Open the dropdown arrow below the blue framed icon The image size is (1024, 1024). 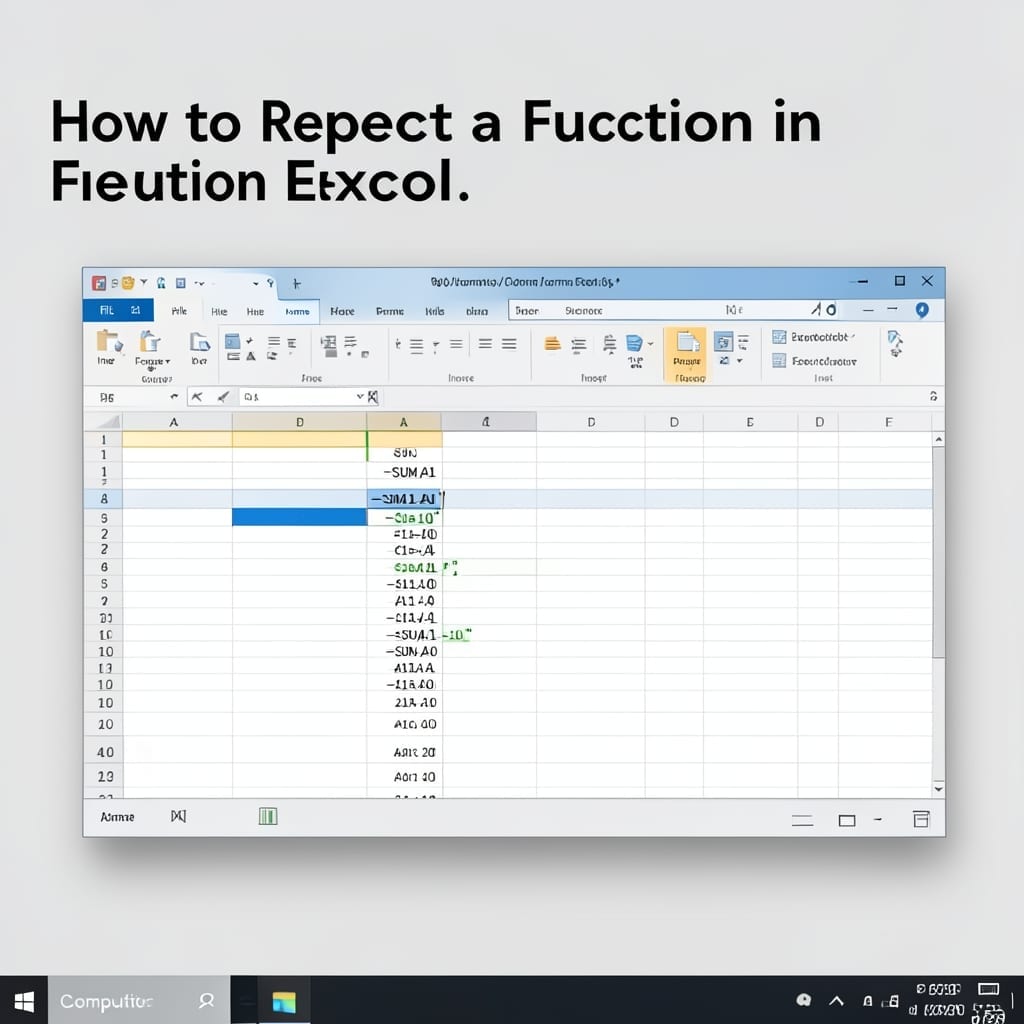[x=739, y=360]
